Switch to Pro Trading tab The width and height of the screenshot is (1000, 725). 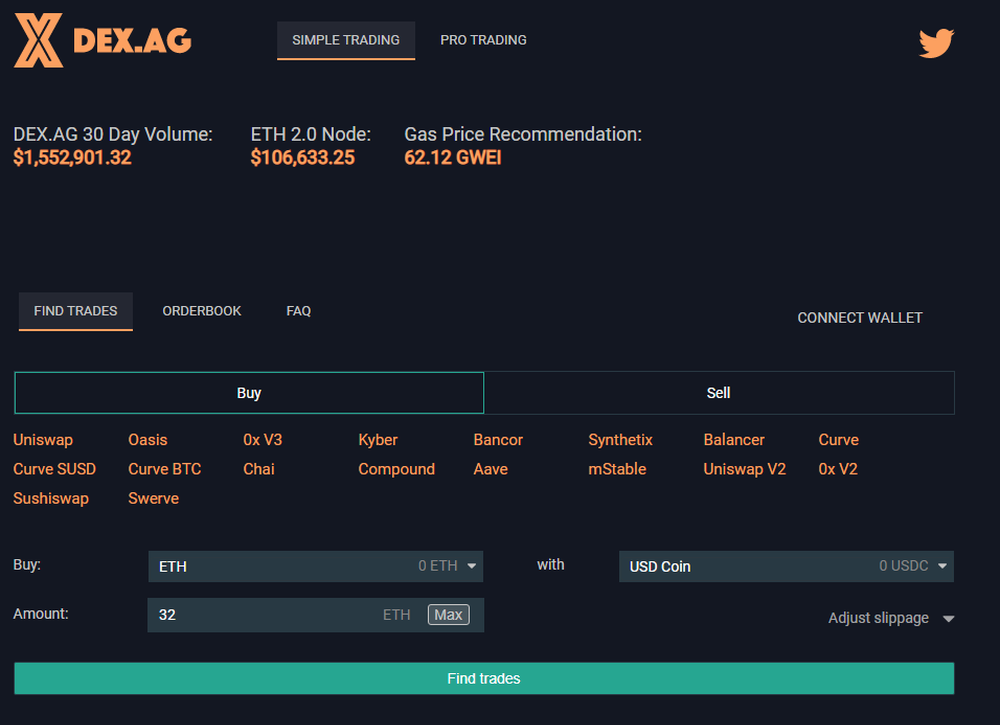click(x=483, y=40)
